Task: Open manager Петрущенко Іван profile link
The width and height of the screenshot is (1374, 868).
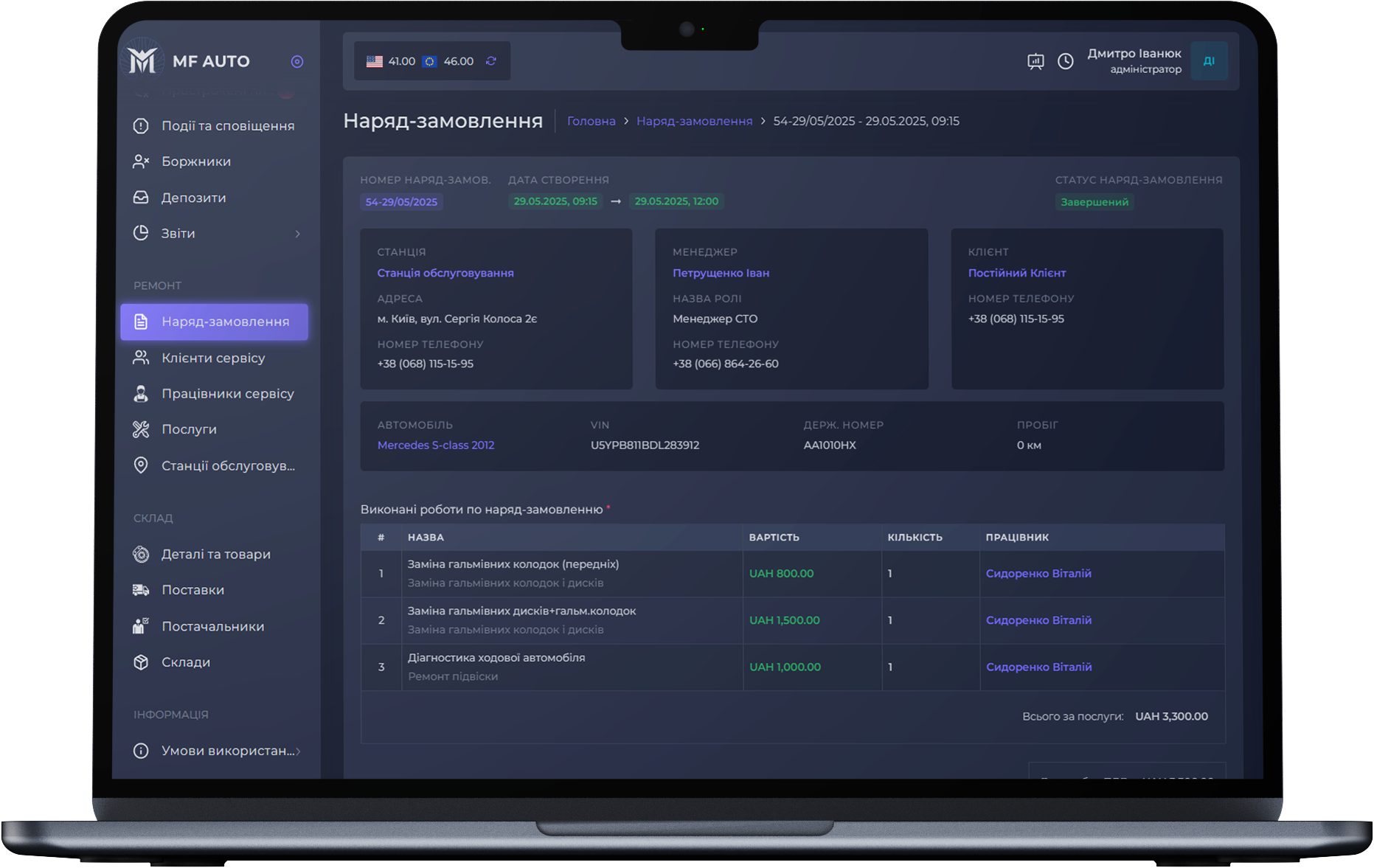Action: (x=721, y=273)
